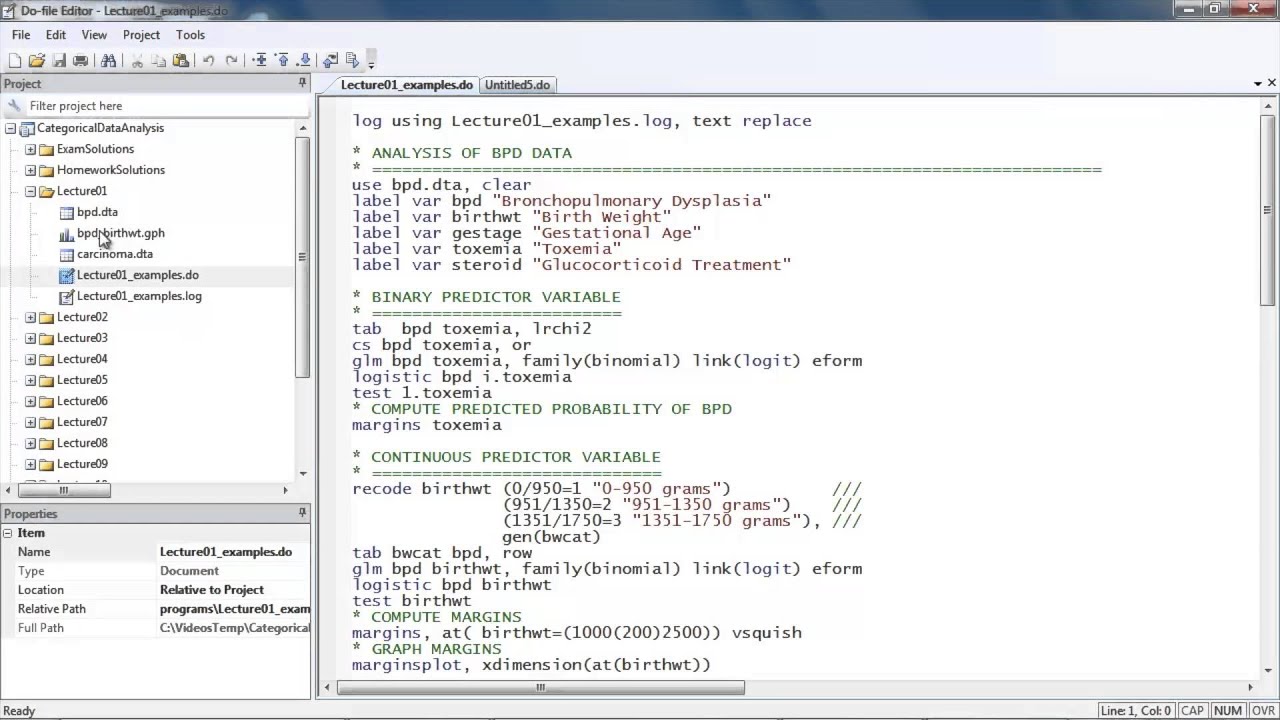Click the project tree vertical scrollbar thumb

point(302,257)
